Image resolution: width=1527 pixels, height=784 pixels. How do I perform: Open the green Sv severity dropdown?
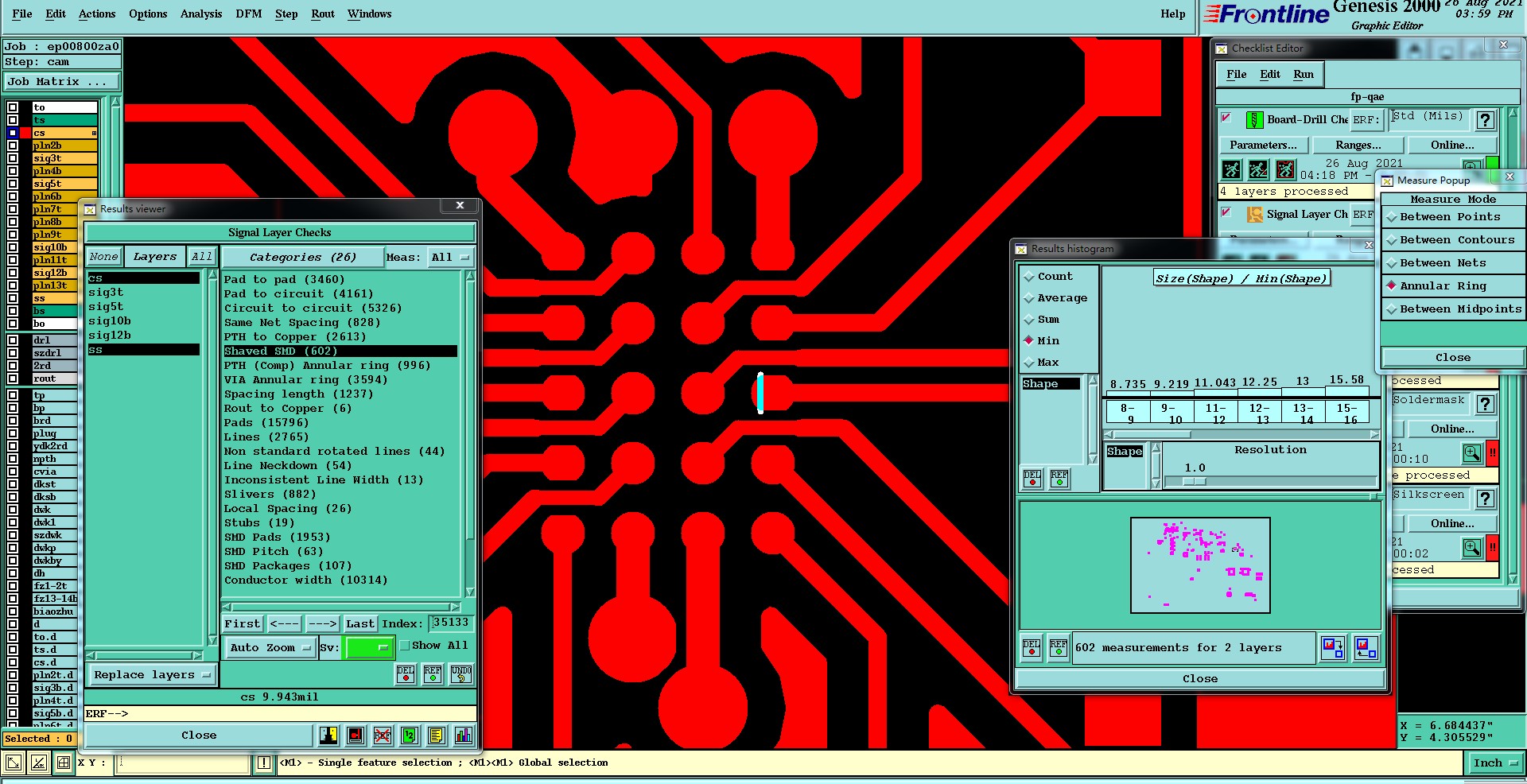click(369, 648)
